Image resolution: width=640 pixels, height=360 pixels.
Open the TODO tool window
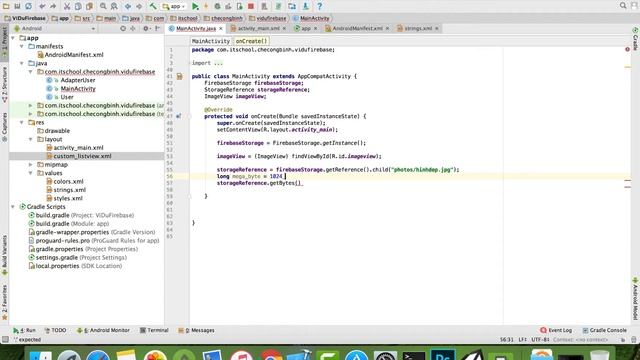coord(55,330)
